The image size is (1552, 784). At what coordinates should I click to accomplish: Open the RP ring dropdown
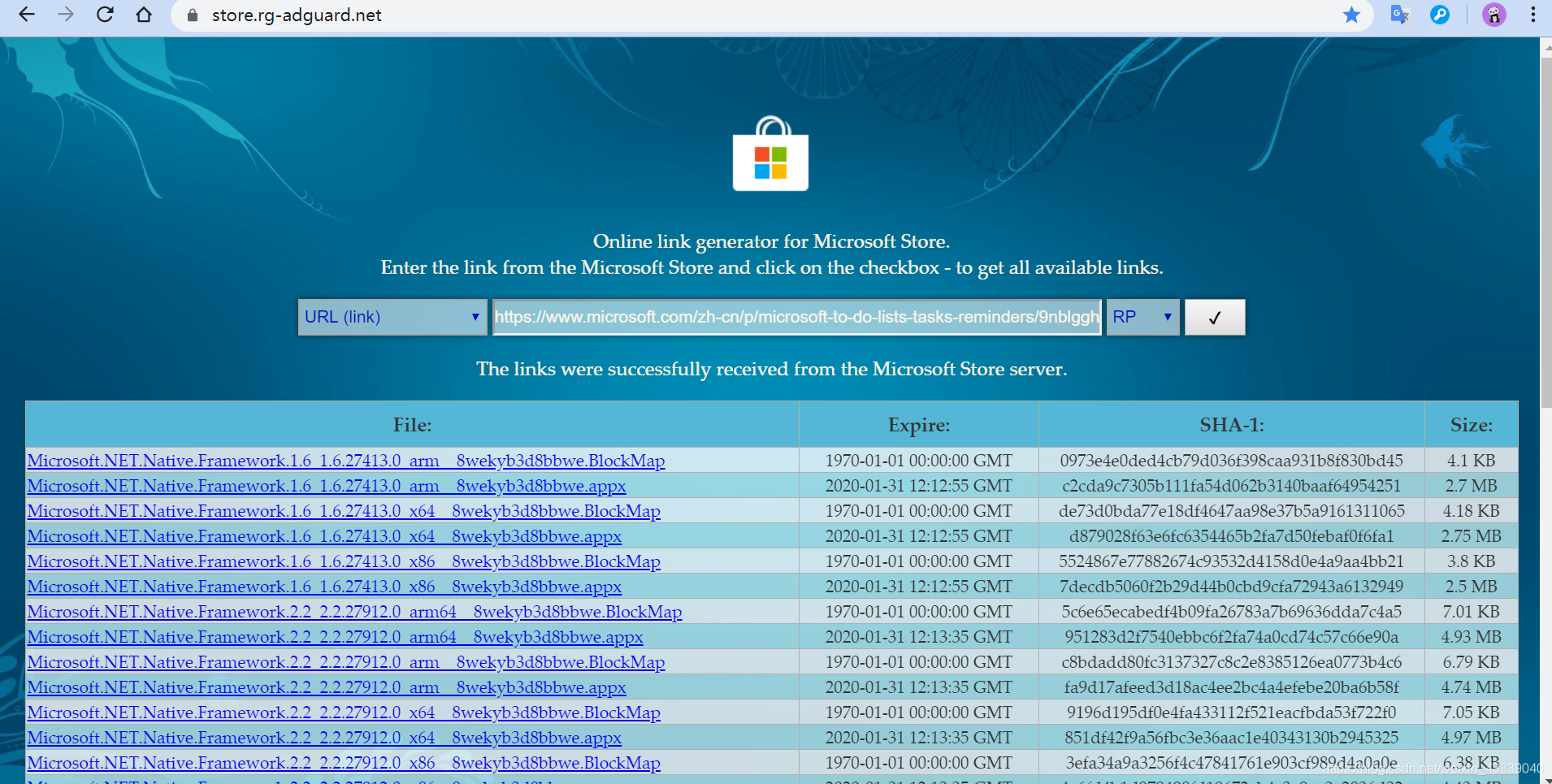pos(1142,317)
